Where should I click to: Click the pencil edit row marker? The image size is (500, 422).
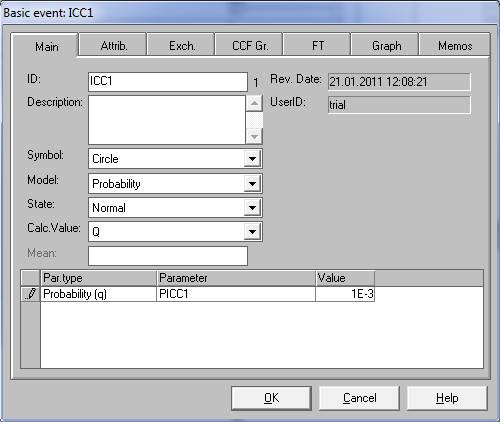click(x=30, y=294)
